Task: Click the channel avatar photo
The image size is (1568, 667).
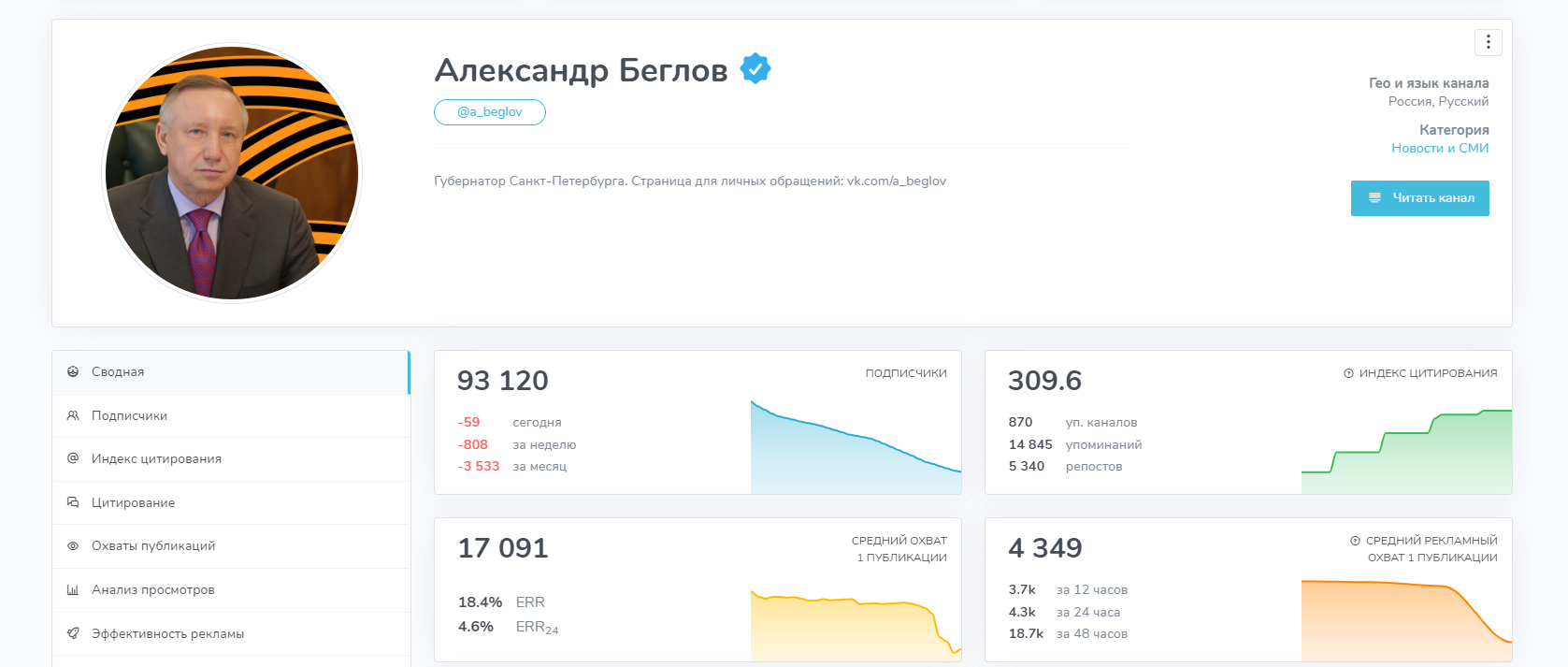Action: pyautogui.click(x=232, y=173)
